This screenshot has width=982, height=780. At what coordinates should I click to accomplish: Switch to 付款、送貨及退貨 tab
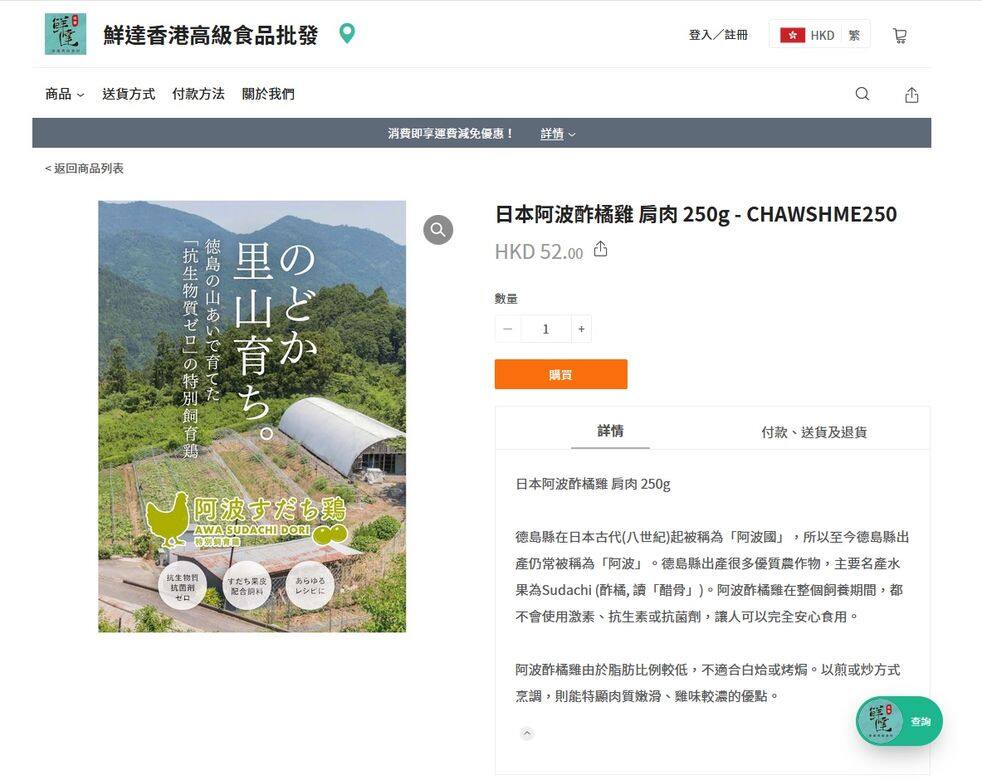pyautogui.click(x=814, y=432)
